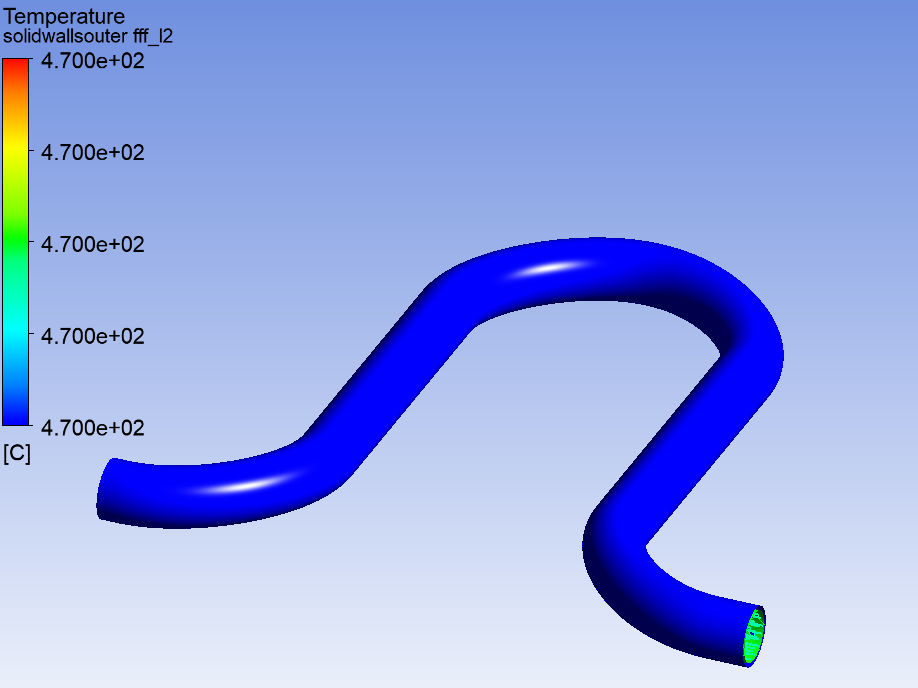Pick the red top of the color bar

pyautogui.click(x=16, y=66)
